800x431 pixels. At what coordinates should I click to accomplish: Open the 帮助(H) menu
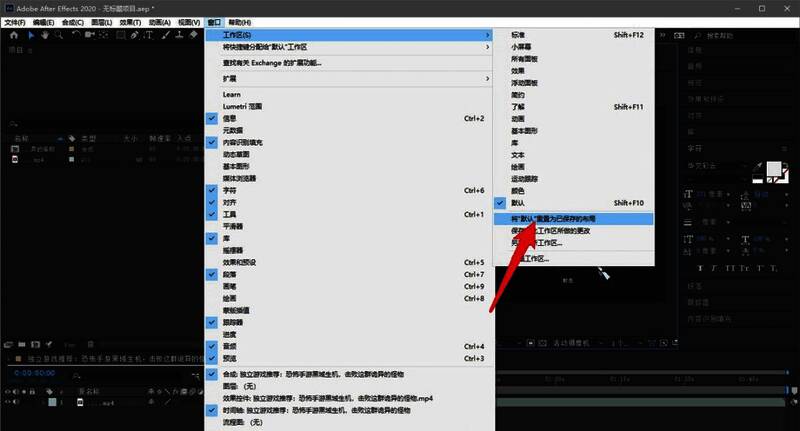click(239, 22)
